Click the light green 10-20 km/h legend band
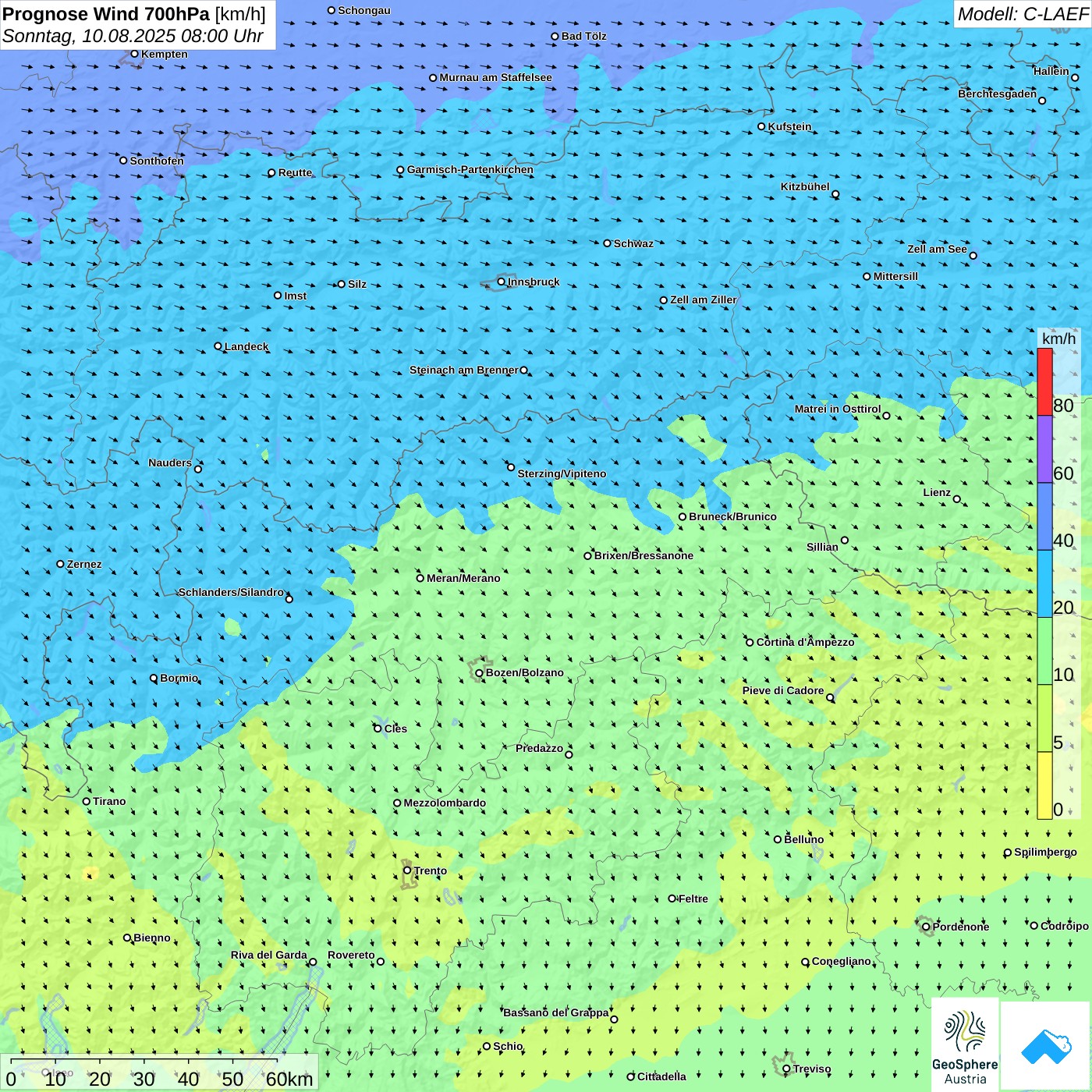Viewport: 1092px width, 1092px height. (1044, 651)
